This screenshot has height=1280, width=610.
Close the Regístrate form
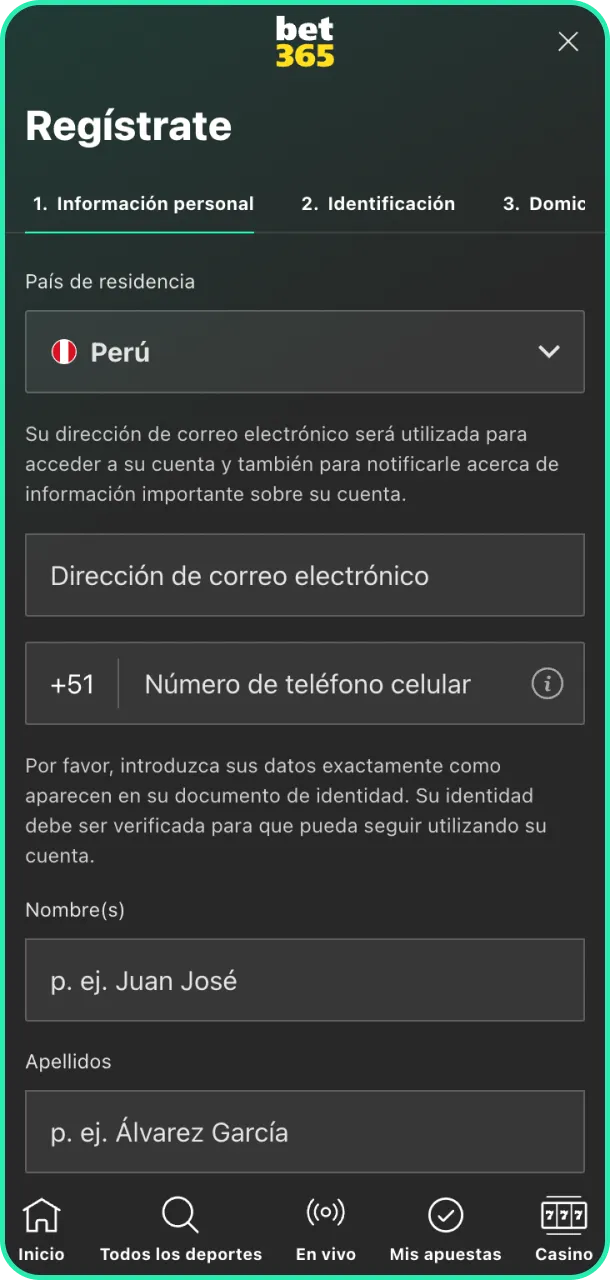568,42
